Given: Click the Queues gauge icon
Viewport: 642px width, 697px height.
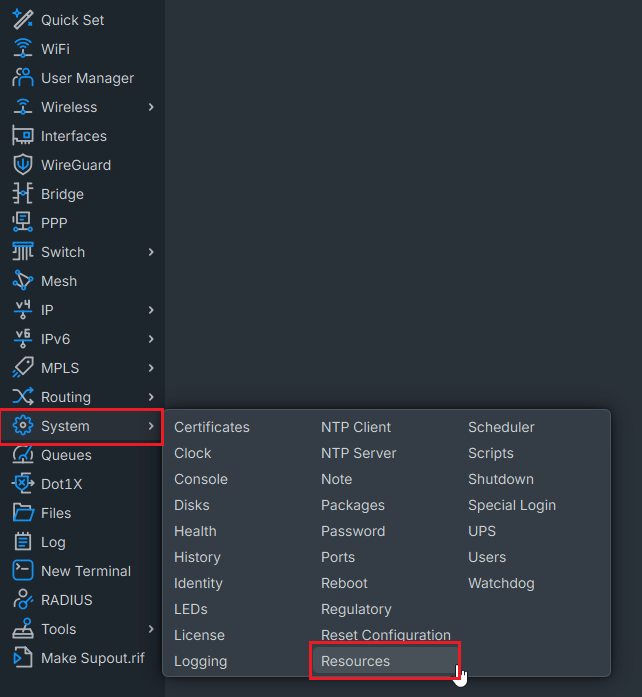Looking at the screenshot, I should tap(23, 455).
